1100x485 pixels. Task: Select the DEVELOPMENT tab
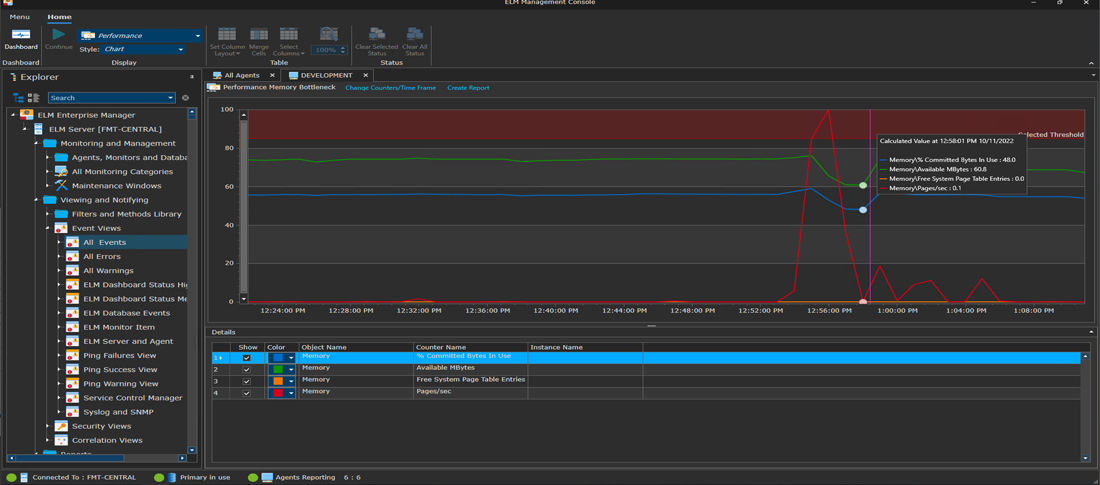(x=326, y=75)
